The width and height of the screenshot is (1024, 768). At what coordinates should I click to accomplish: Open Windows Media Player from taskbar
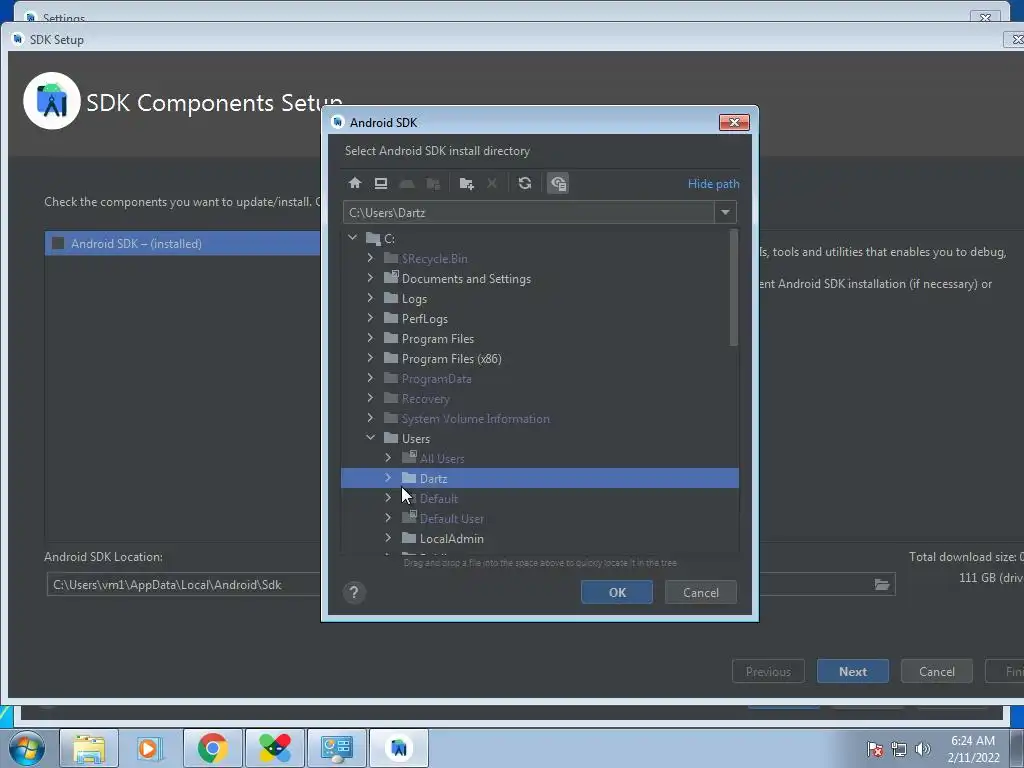pos(149,748)
